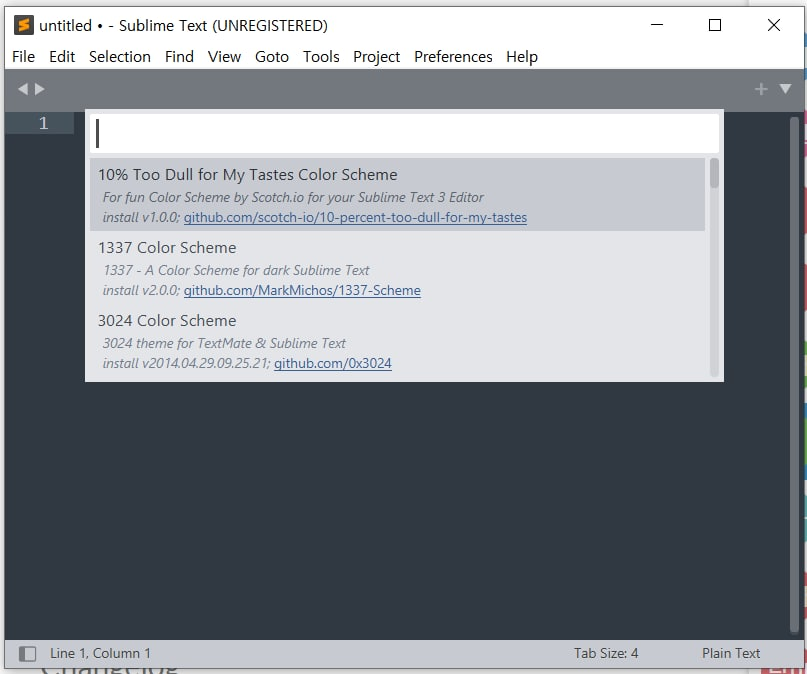Open github.com/scotch-io/10-percent-too-dull-for-my-tastes link

(355, 218)
